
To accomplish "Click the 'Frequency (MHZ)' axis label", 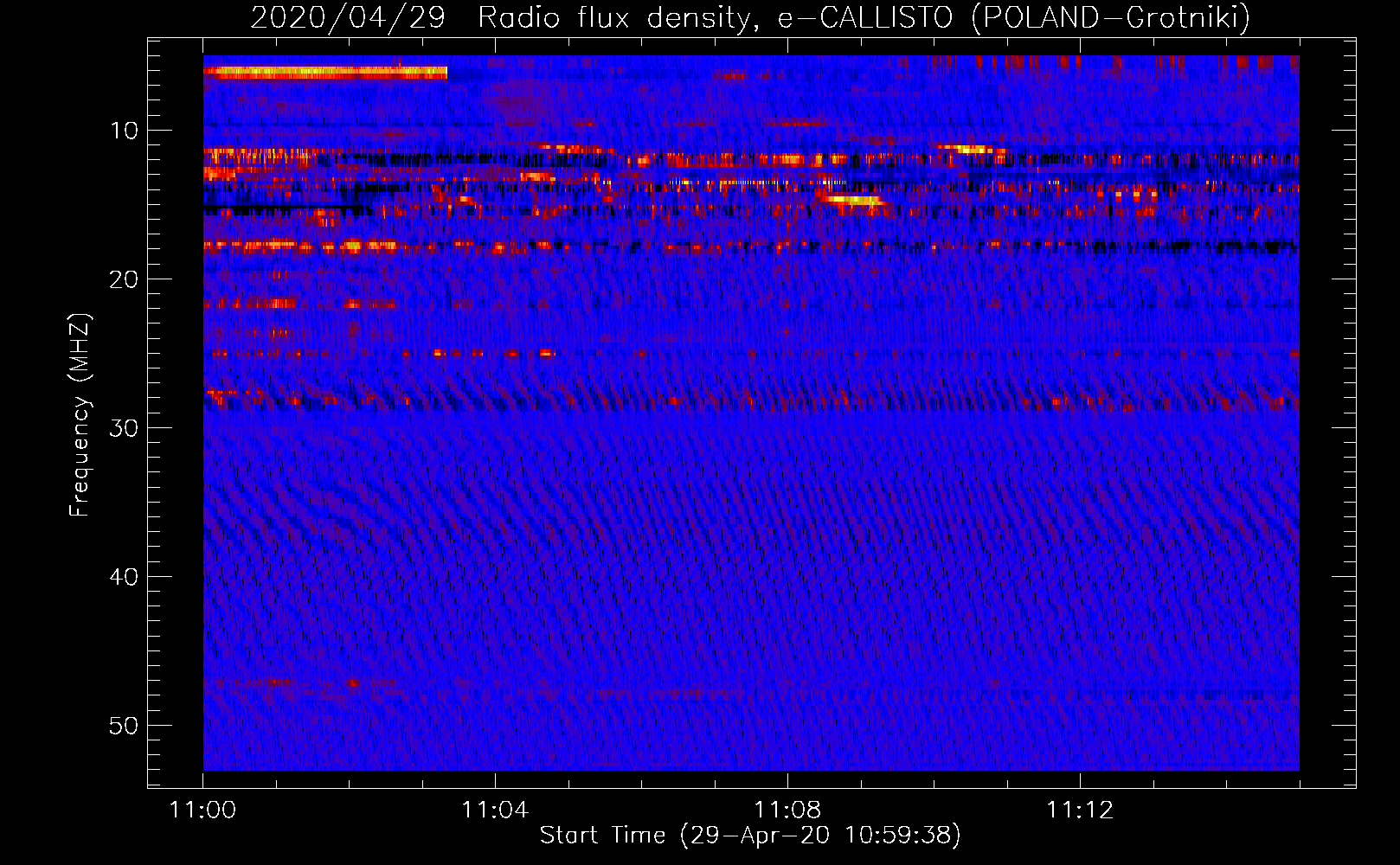I will click(x=80, y=415).
